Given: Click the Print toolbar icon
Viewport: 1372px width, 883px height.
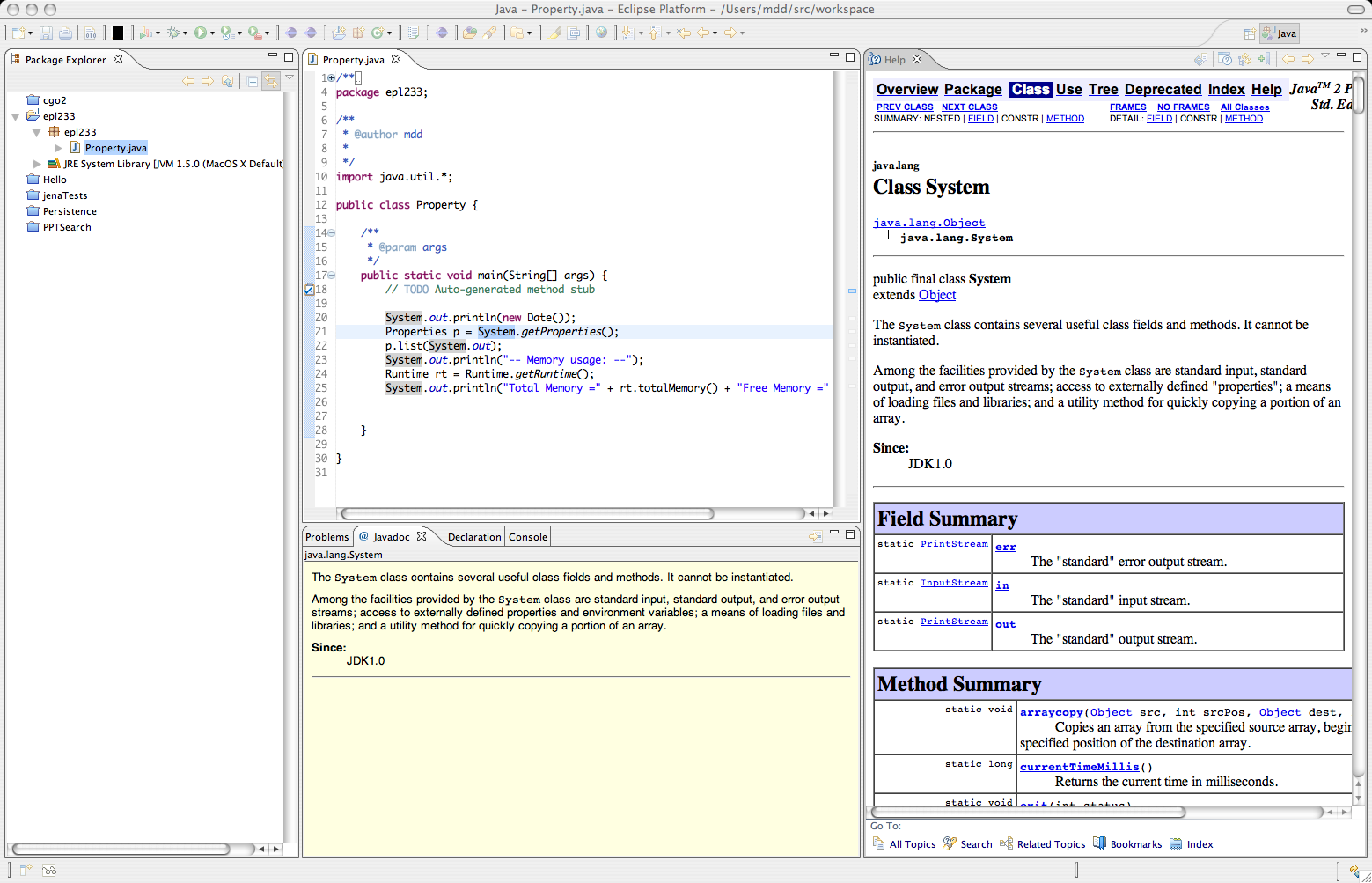Looking at the screenshot, I should (66, 33).
